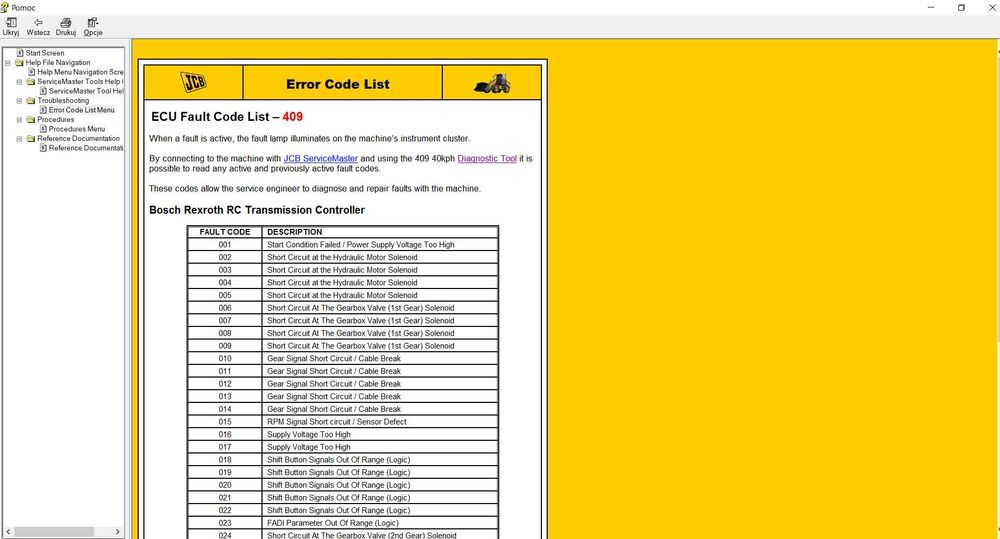The width and height of the screenshot is (1000, 539).
Task: Click the Help File Navigation book icon
Action: click(19, 63)
